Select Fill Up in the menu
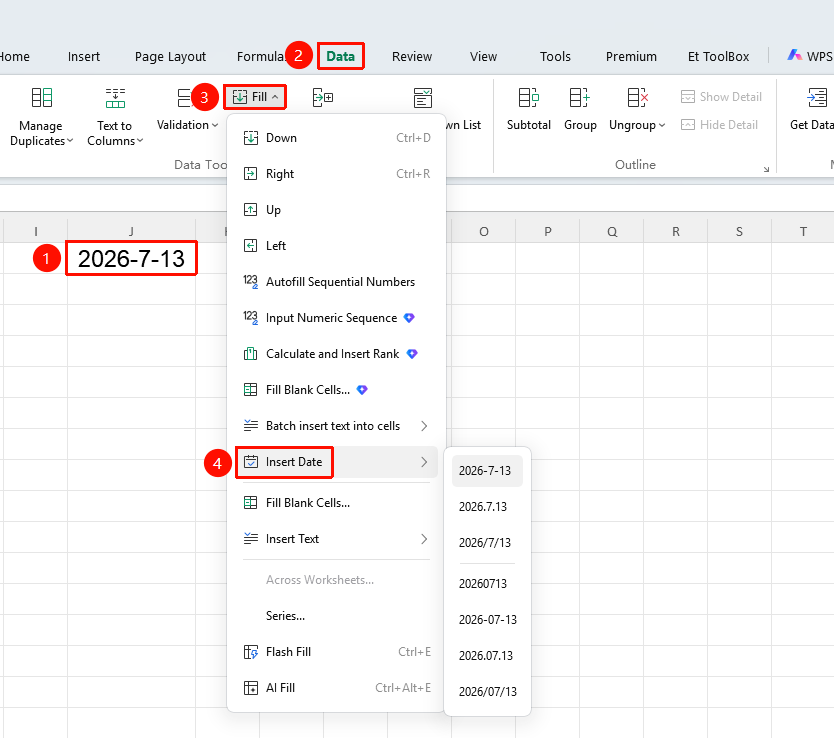Screen dimensions: 834x738 click(336, 210)
